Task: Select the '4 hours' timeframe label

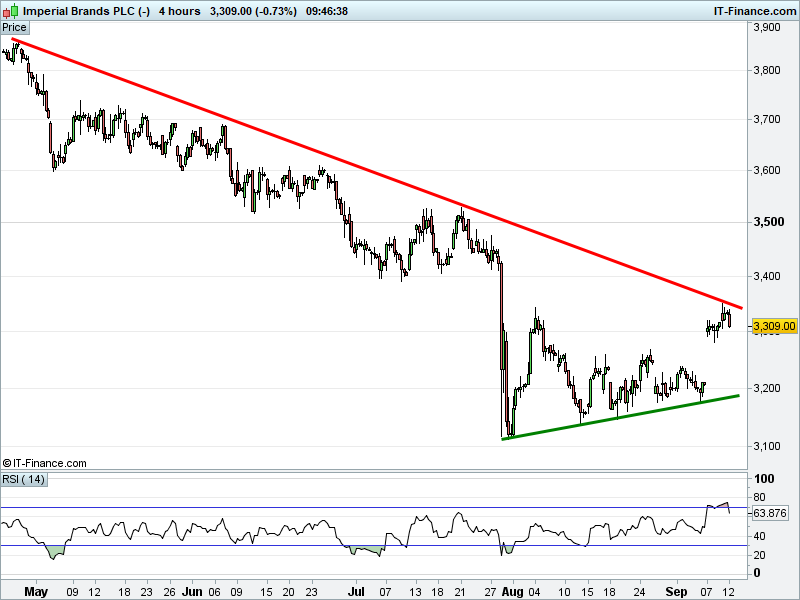Action: coord(179,11)
